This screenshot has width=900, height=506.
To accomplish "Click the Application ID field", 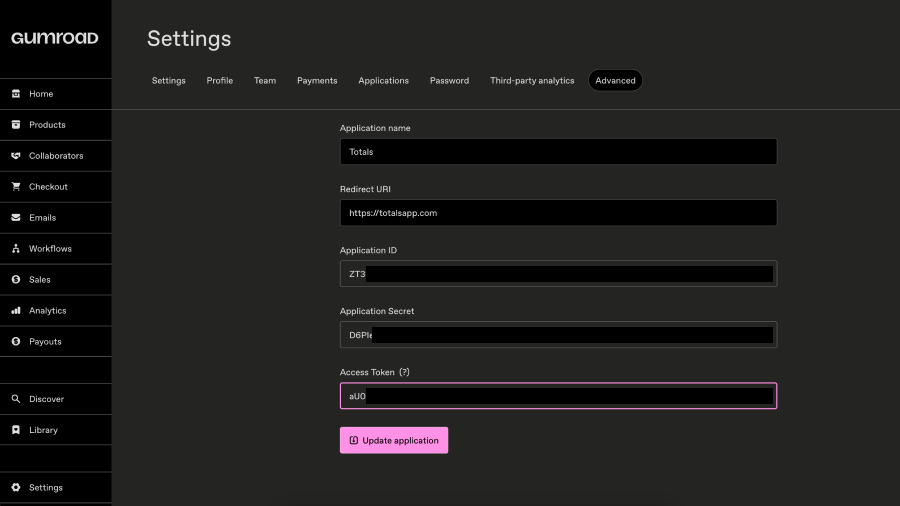I will [x=558, y=274].
